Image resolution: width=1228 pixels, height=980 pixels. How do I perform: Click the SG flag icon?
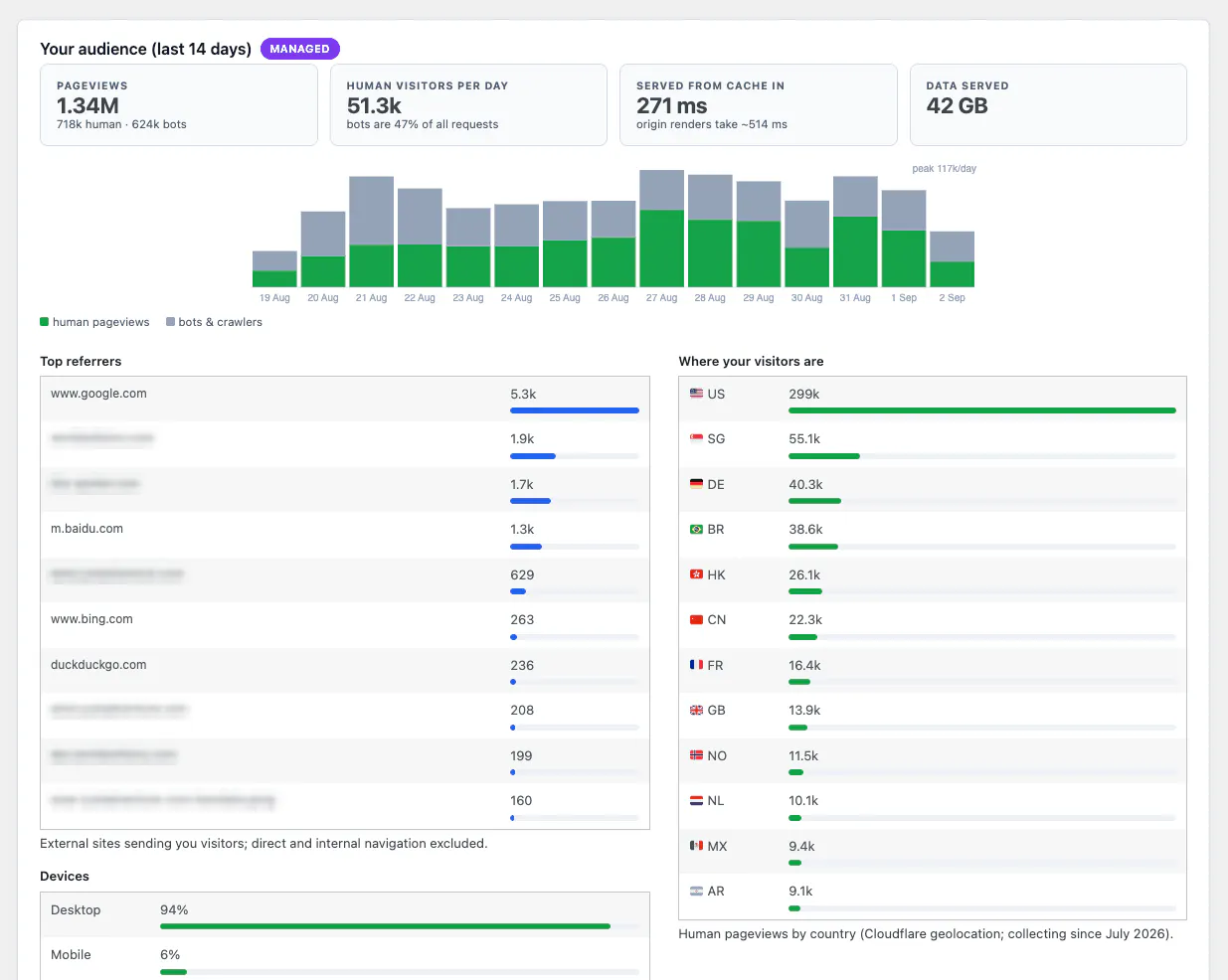[x=696, y=438]
